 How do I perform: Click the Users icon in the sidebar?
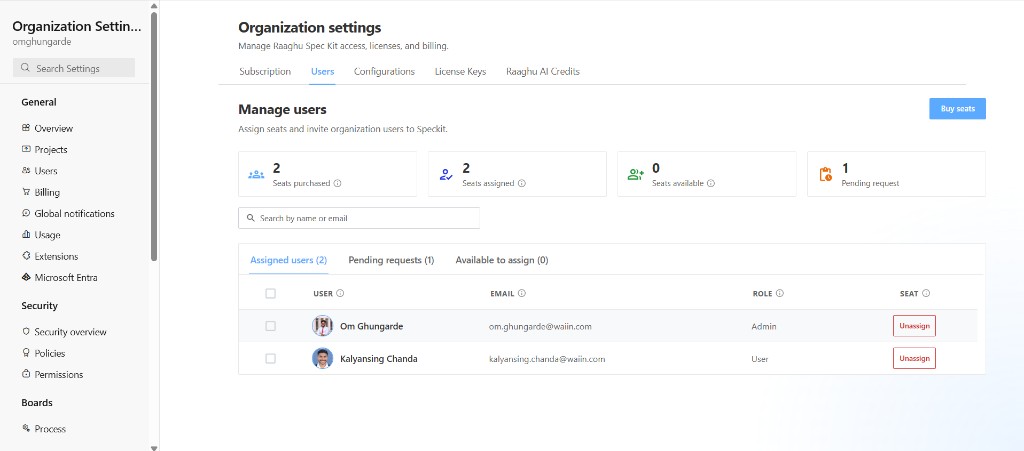coord(26,170)
